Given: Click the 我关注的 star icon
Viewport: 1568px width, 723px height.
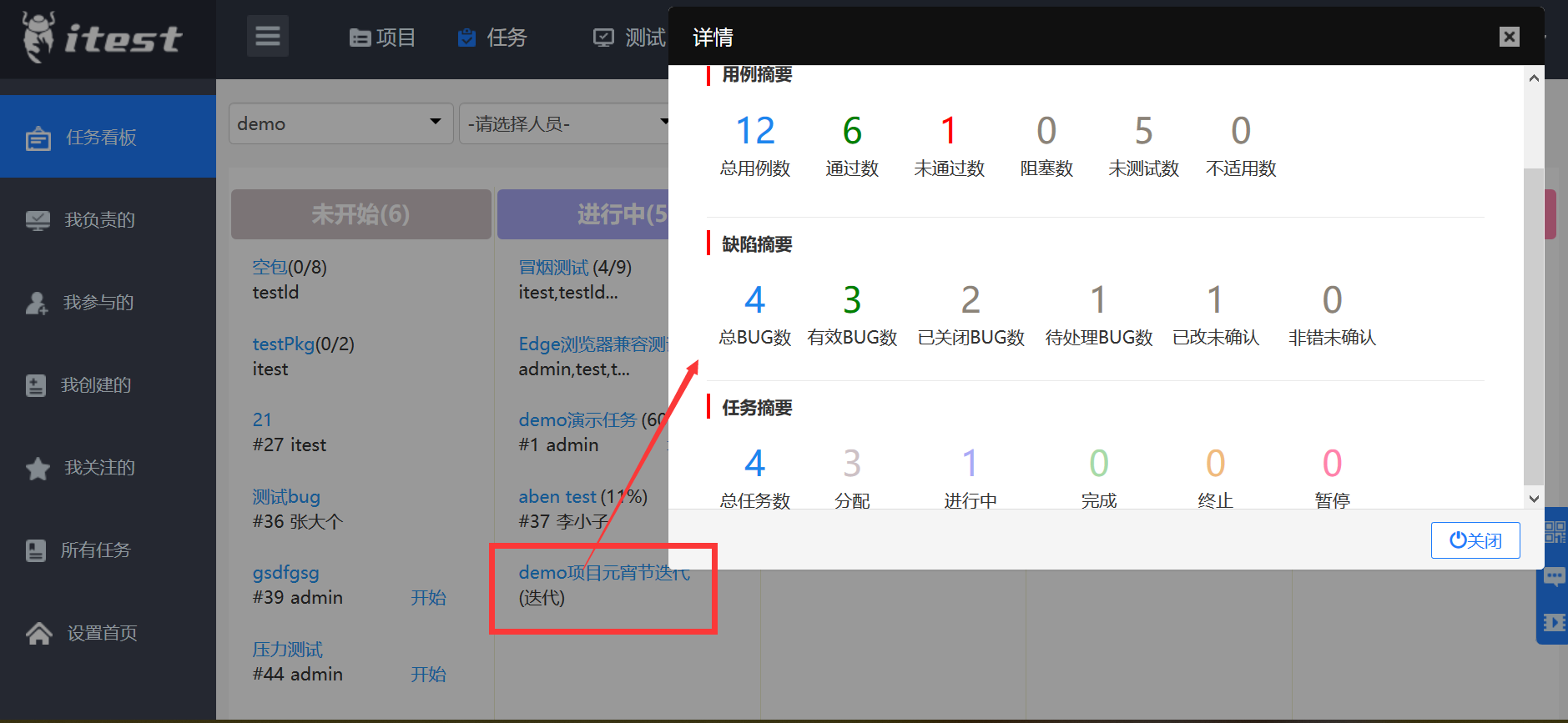Looking at the screenshot, I should (38, 468).
